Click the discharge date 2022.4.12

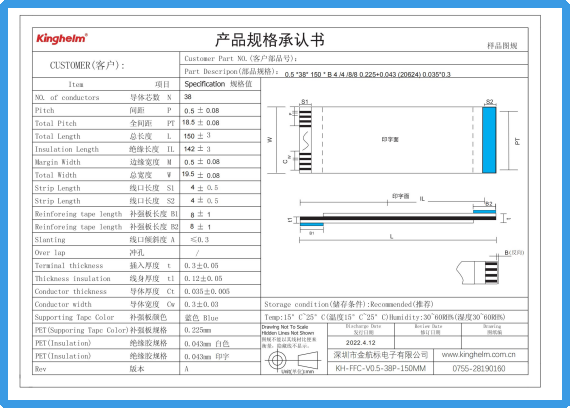tap(360, 343)
